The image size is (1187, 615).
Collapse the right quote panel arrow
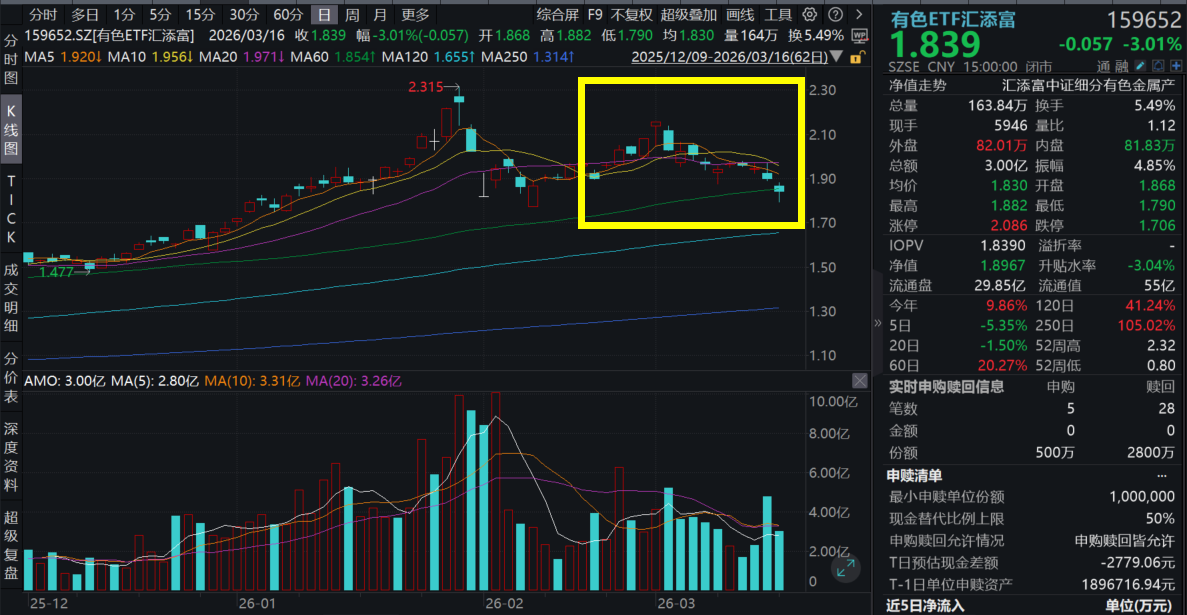tap(878, 324)
